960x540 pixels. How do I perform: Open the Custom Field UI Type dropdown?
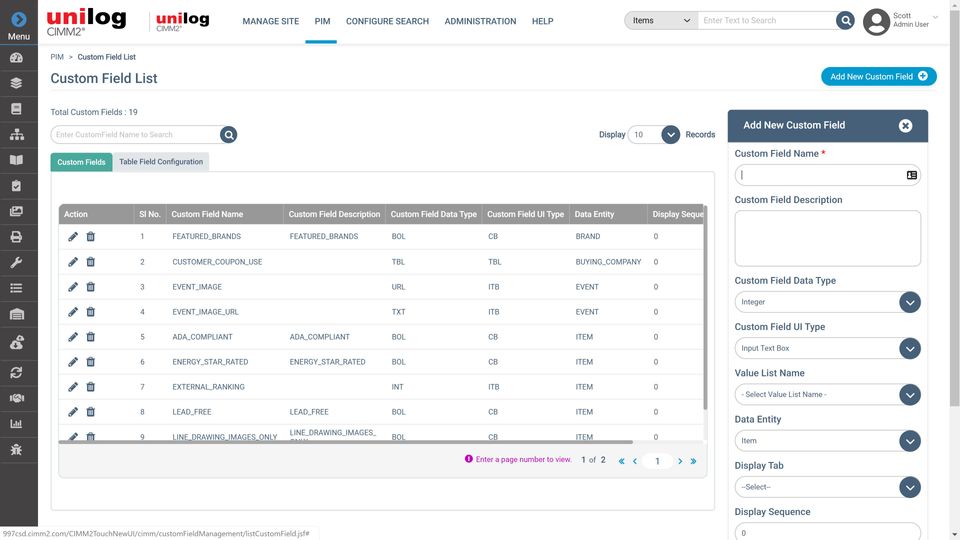[909, 348]
